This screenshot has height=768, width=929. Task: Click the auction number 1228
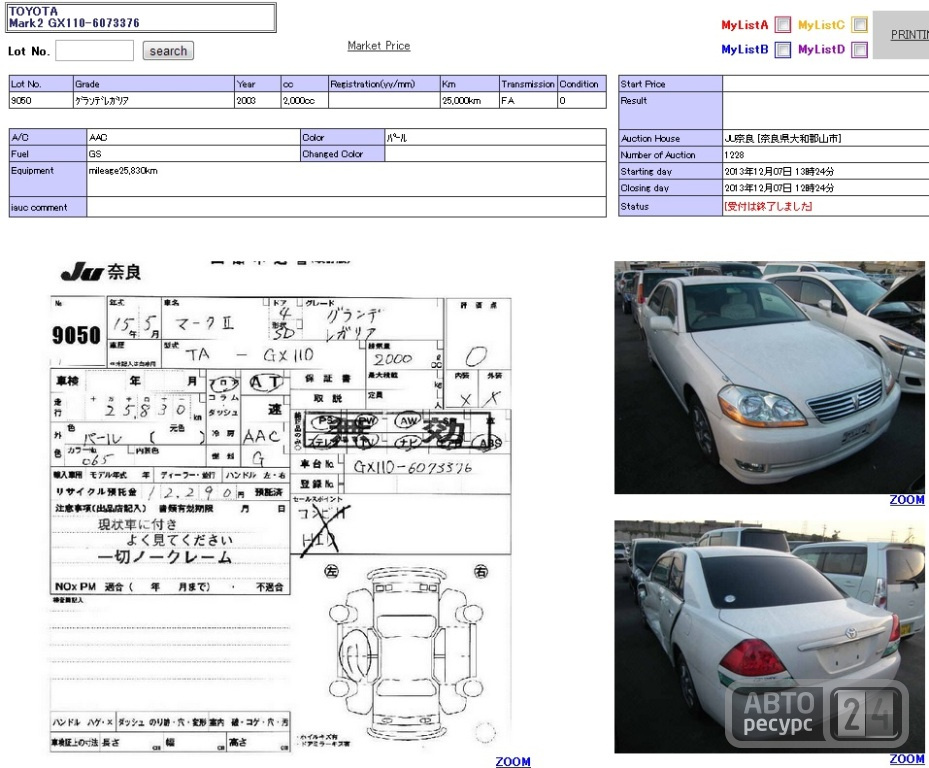pos(734,155)
